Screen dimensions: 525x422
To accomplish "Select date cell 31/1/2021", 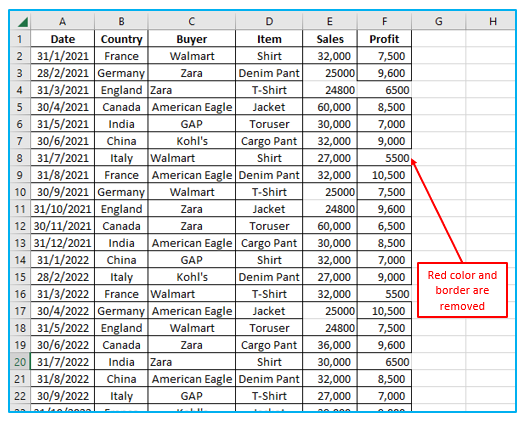I will click(63, 56).
